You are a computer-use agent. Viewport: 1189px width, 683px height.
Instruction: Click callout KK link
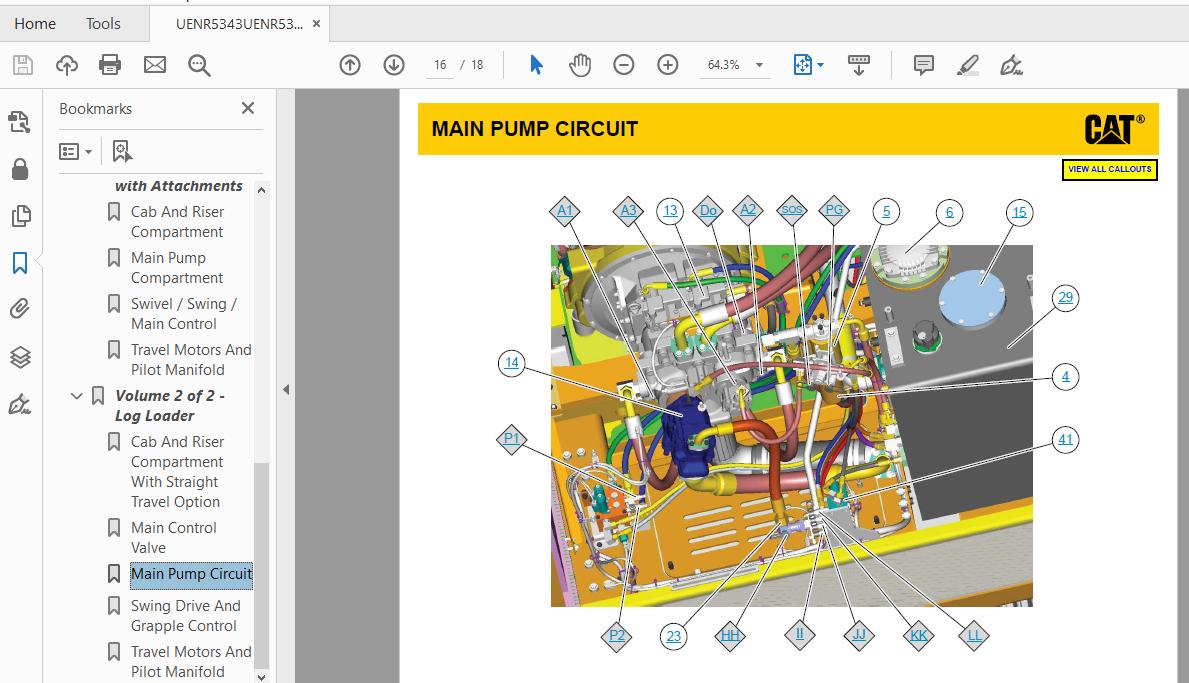coord(918,635)
